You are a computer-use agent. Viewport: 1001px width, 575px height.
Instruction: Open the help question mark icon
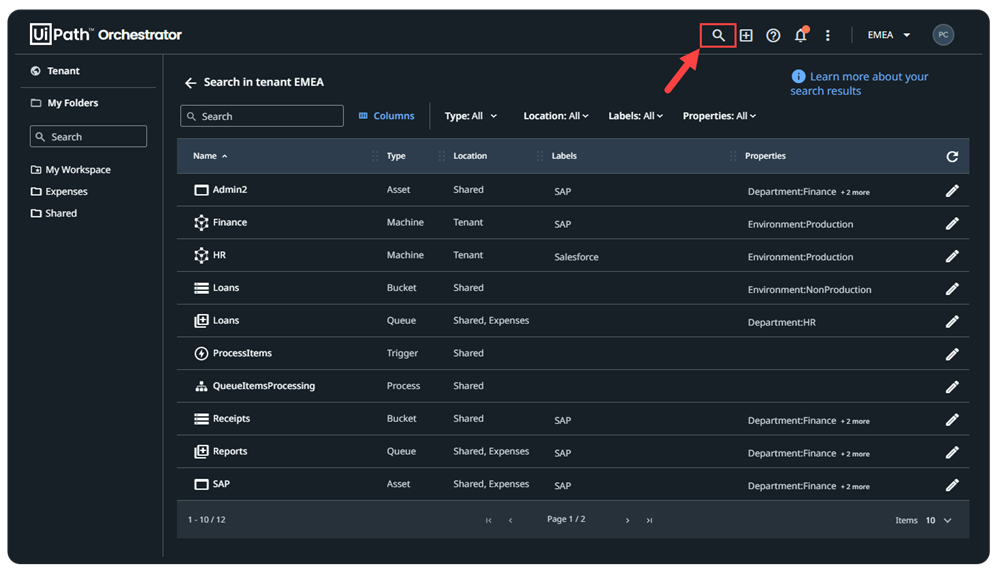click(x=773, y=36)
